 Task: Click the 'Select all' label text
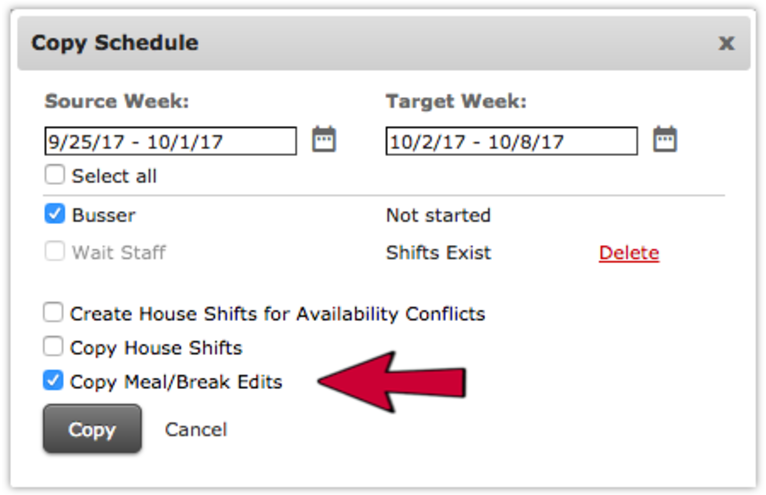114,176
